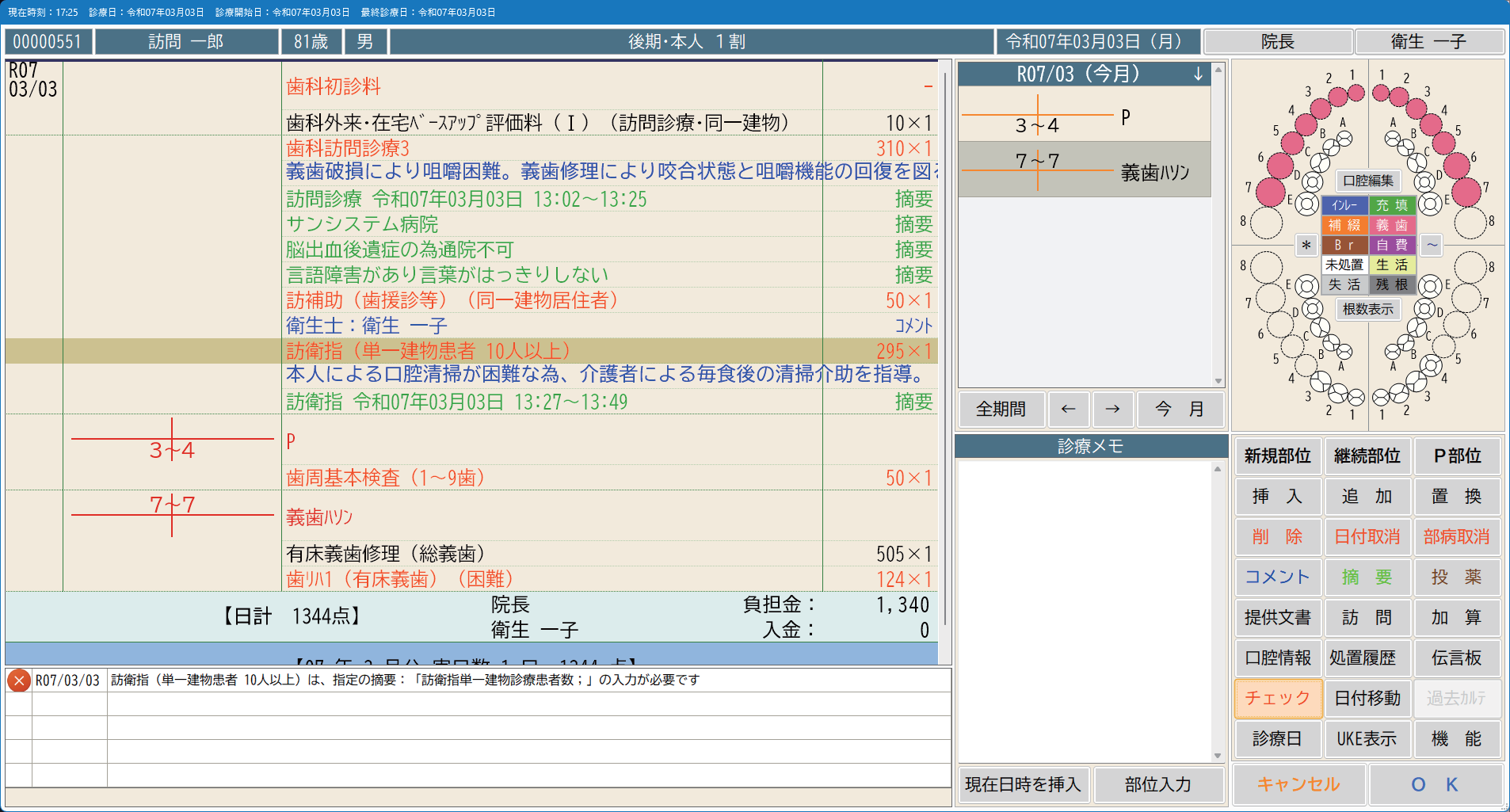
Task: Toggle the 充填 green filling status
Action: click(x=1392, y=205)
